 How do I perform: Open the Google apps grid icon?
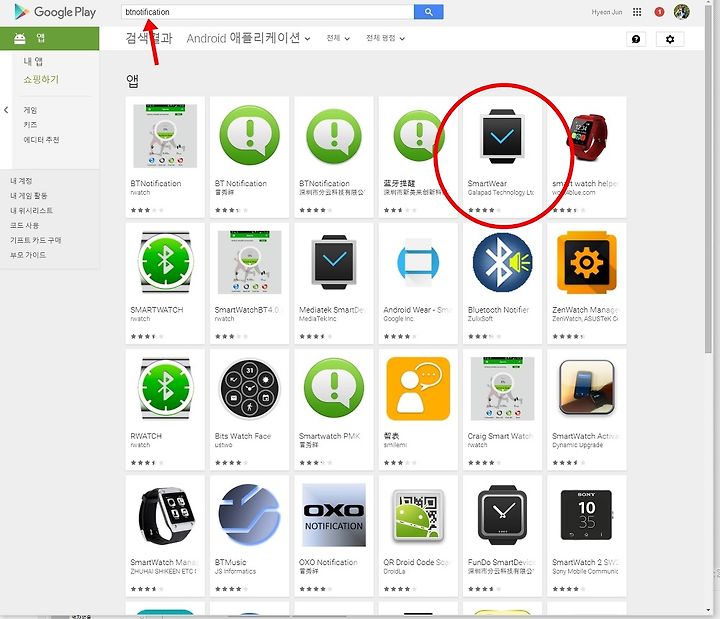coord(637,12)
